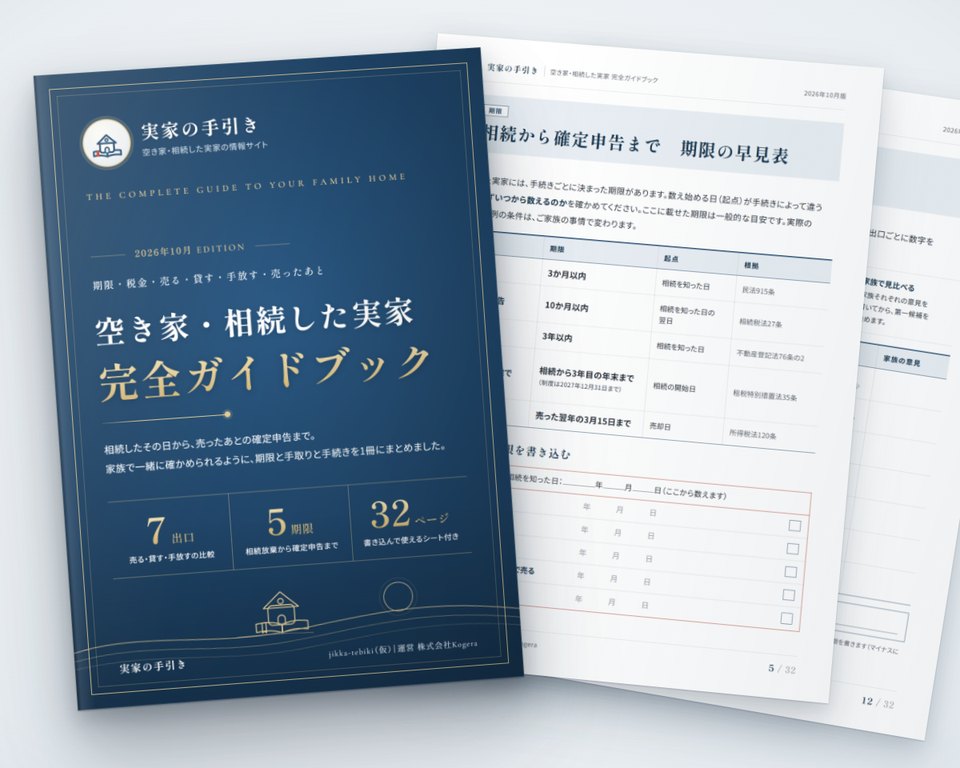This screenshot has width=960, height=768.
Task: Click the 相続の開始日 table cell
Action: 674,387
